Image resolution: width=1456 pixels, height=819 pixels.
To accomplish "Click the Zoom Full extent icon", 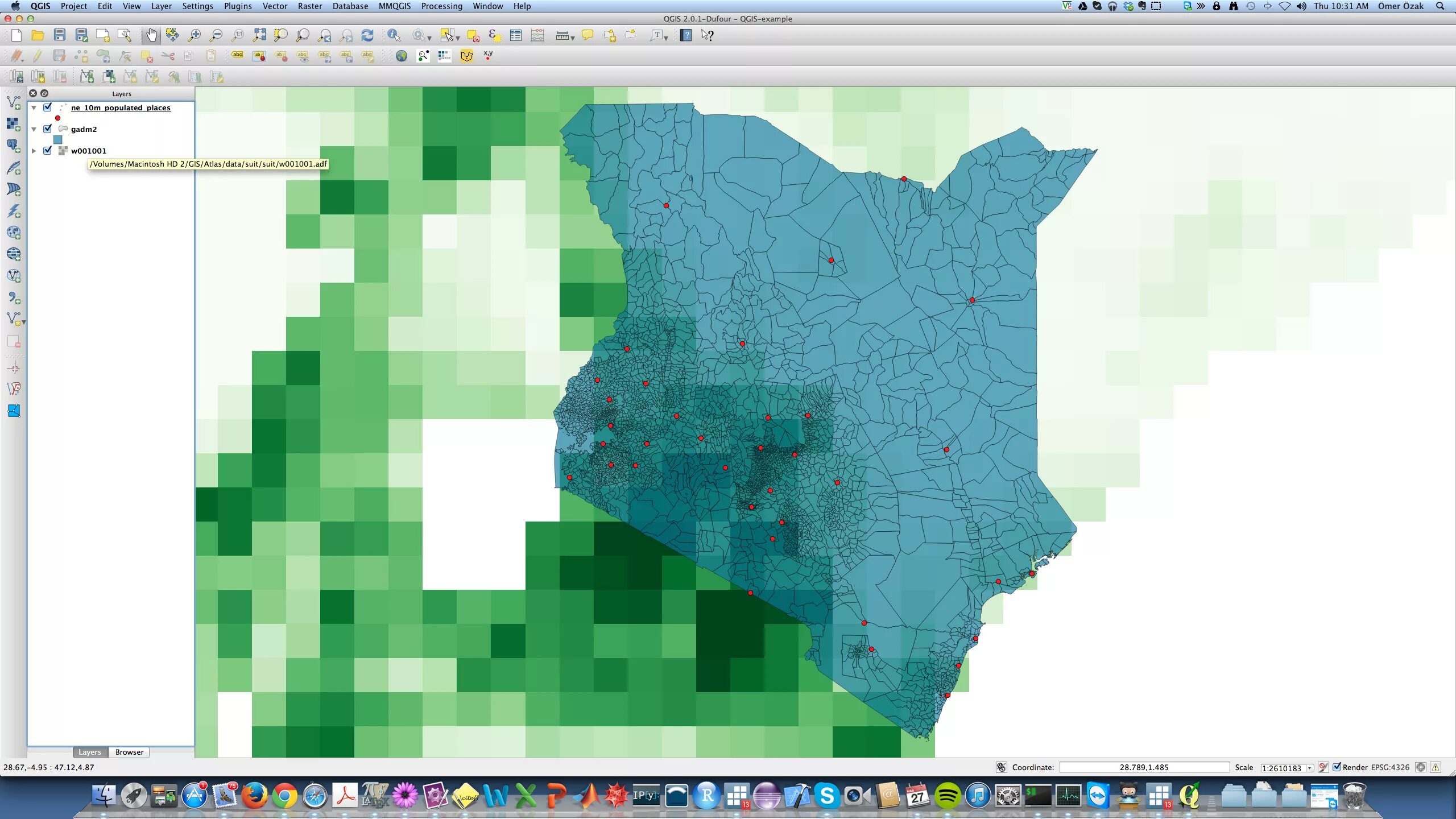I will click(259, 35).
